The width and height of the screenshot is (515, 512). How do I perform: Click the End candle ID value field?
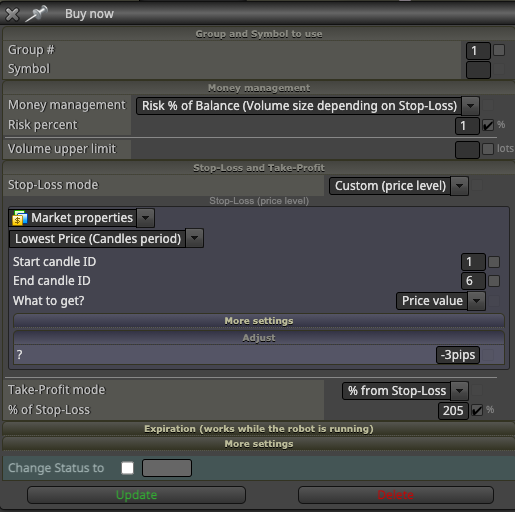coord(473,281)
